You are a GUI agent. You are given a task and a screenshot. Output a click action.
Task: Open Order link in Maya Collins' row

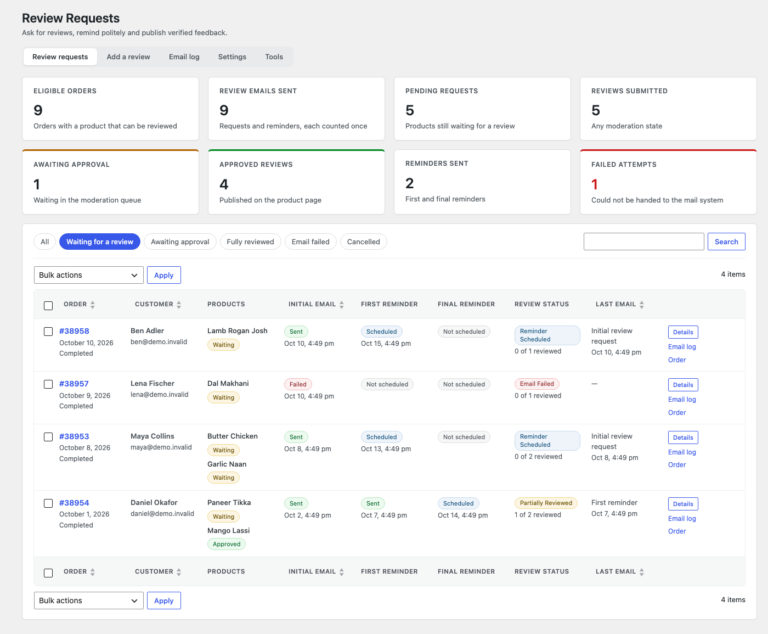(x=677, y=465)
